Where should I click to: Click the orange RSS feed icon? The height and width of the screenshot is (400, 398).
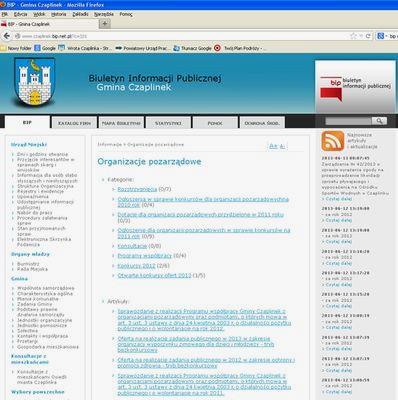333,141
